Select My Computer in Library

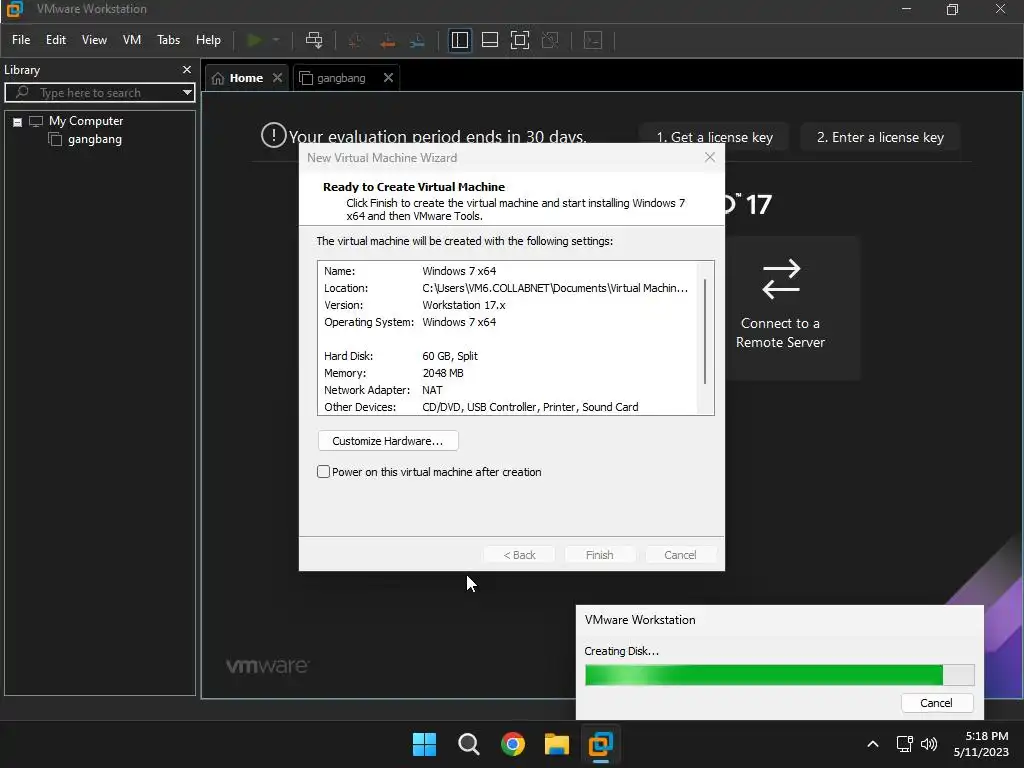[86, 121]
